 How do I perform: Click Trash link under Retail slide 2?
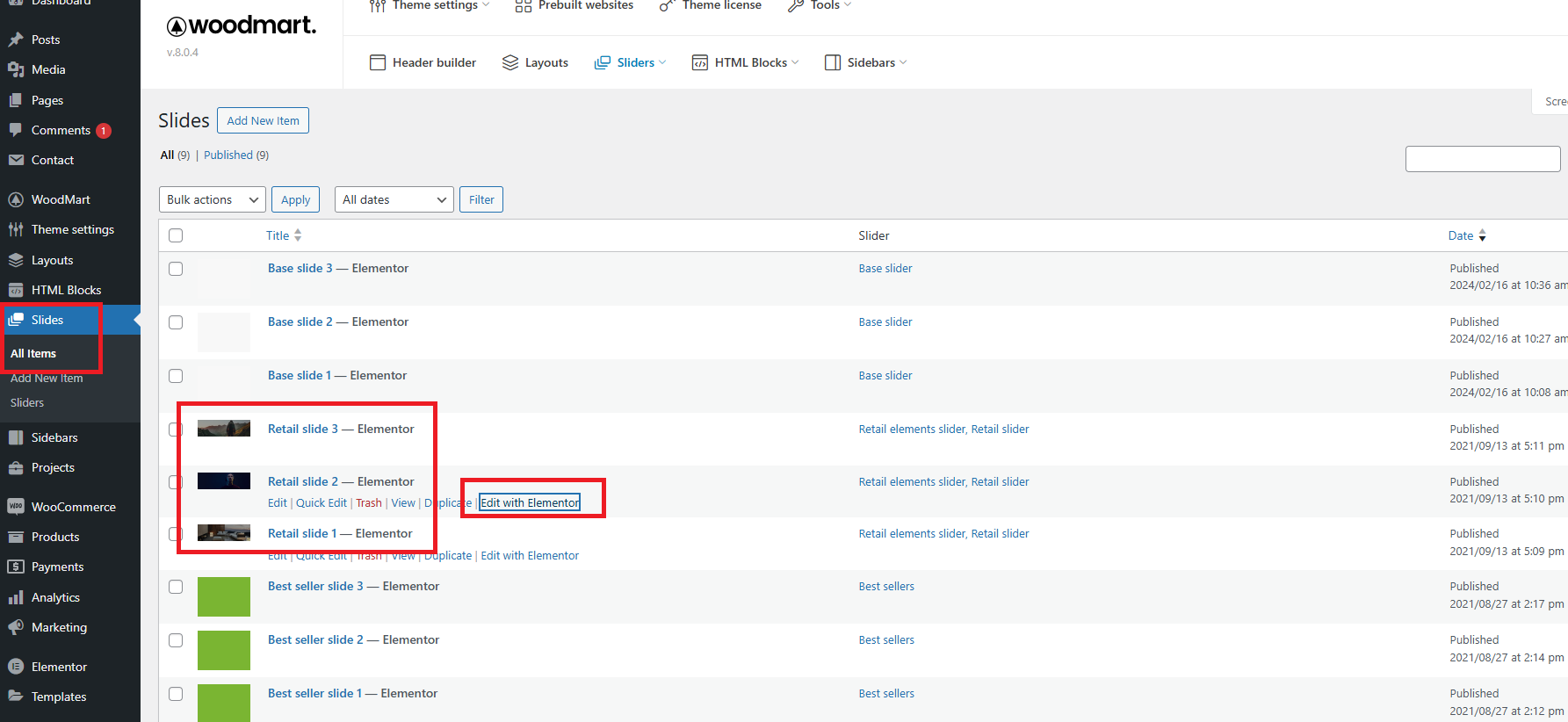tap(369, 502)
